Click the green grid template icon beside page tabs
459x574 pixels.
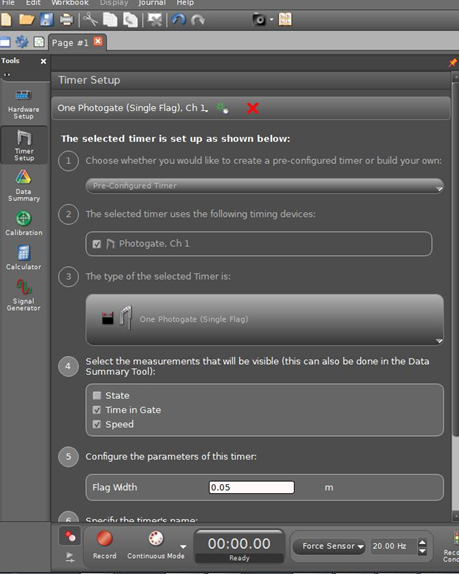(38, 42)
